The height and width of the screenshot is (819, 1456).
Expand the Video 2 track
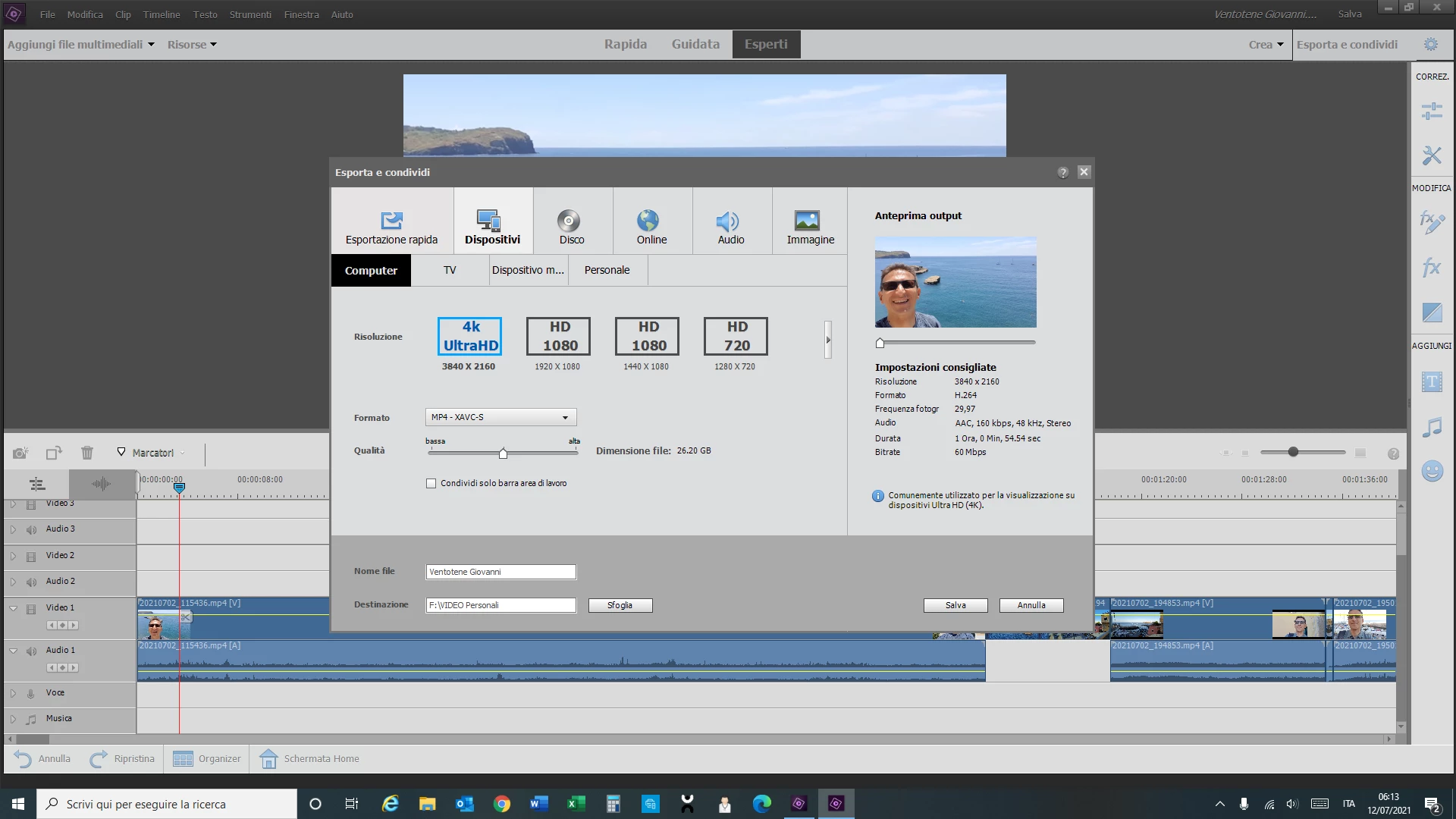point(13,556)
